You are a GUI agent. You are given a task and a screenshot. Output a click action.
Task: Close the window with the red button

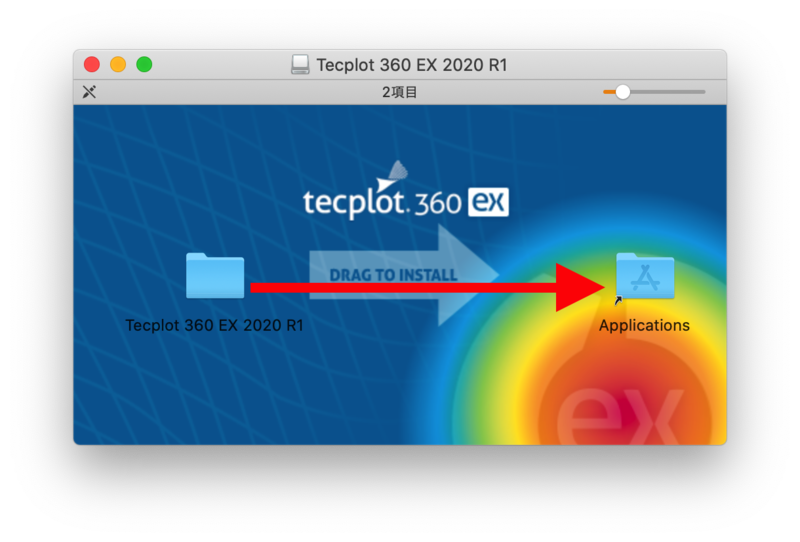click(x=92, y=65)
